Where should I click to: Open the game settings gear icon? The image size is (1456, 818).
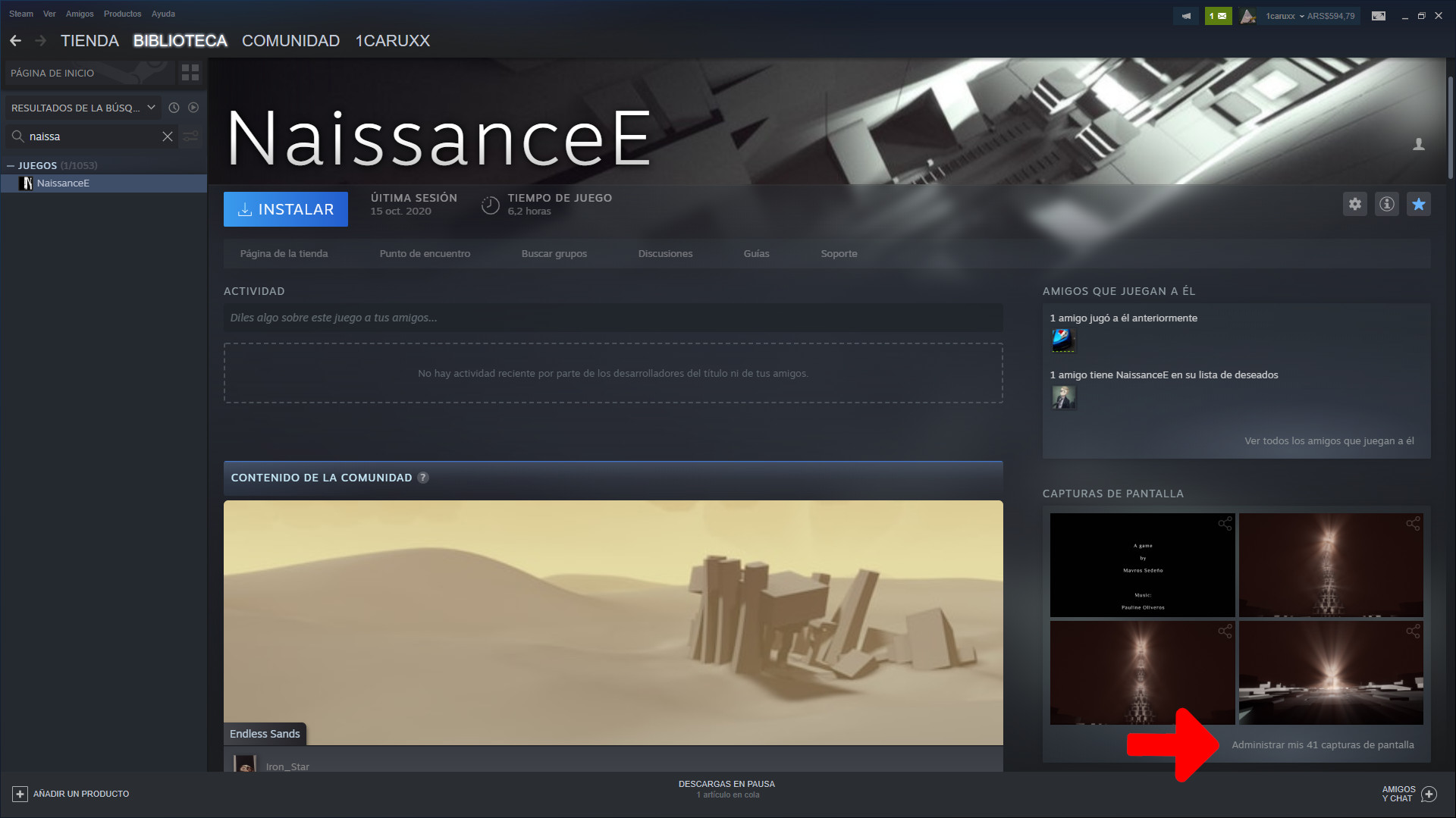click(x=1355, y=204)
